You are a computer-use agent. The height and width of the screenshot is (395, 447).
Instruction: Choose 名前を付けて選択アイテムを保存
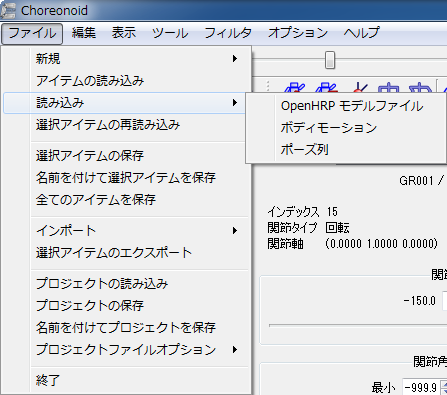pyautogui.click(x=127, y=178)
